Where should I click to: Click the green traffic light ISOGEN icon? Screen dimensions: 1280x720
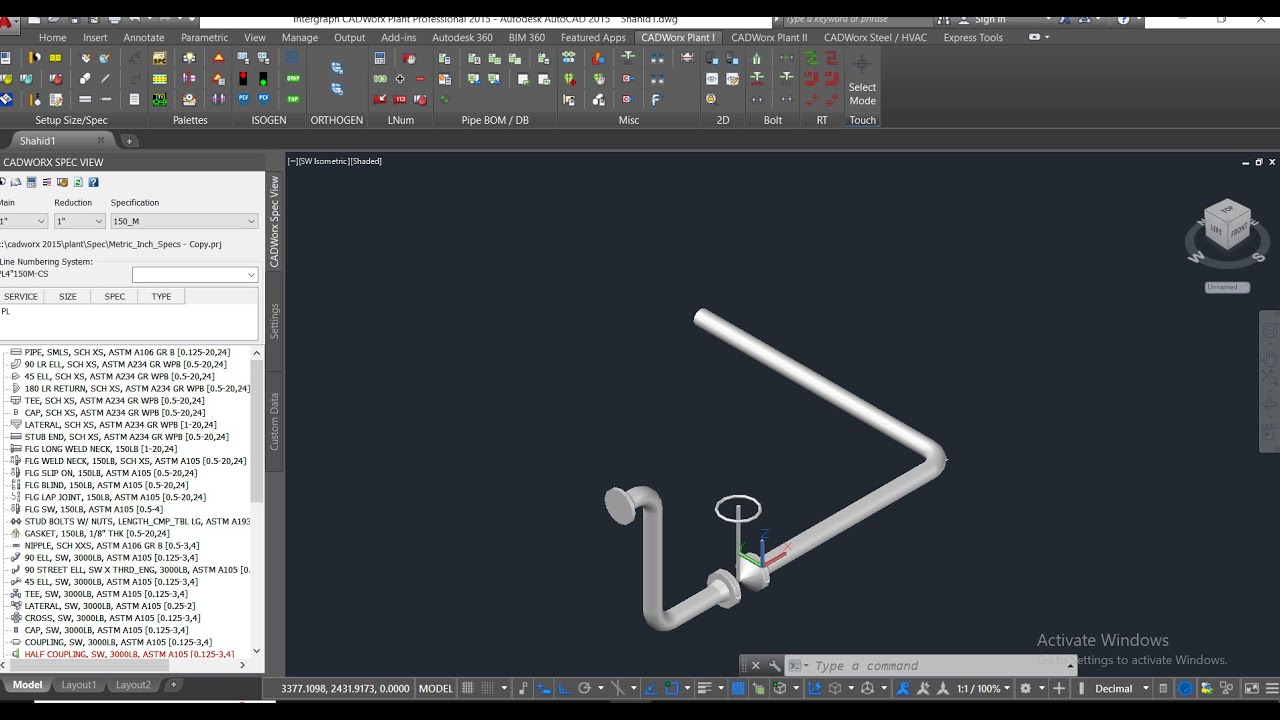point(263,78)
